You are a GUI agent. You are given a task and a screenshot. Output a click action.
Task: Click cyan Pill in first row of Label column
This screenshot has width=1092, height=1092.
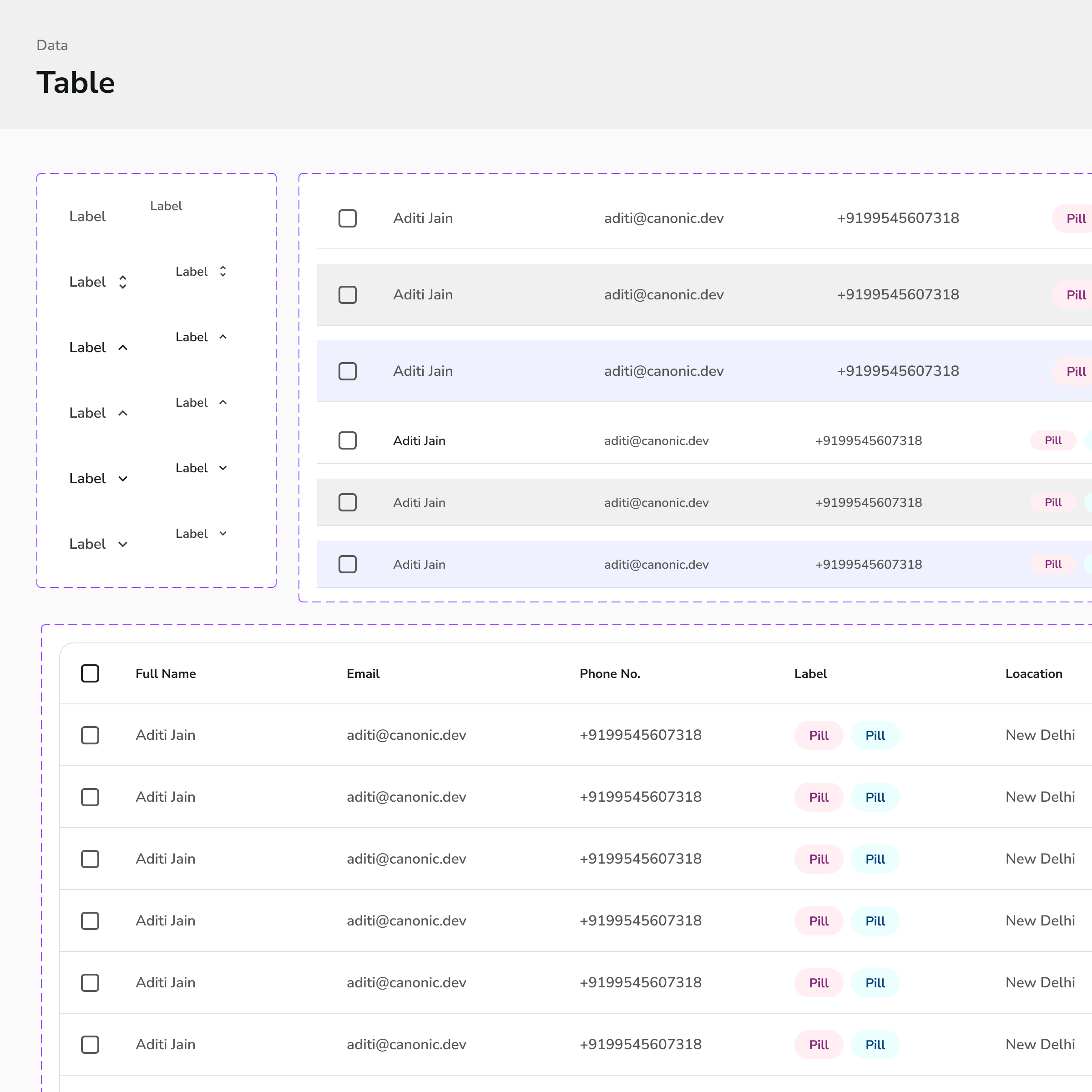875,735
